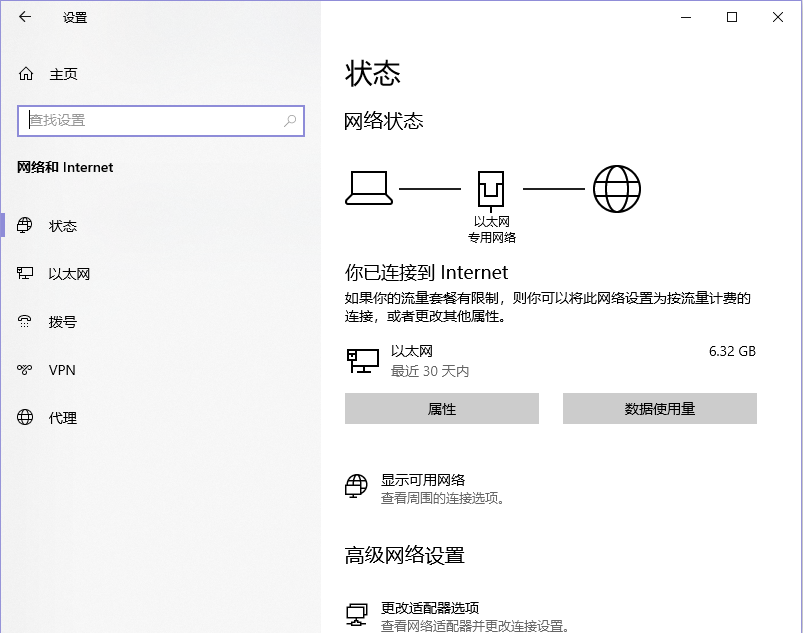Open 显示可用网络 link
803x633 pixels.
[422, 480]
